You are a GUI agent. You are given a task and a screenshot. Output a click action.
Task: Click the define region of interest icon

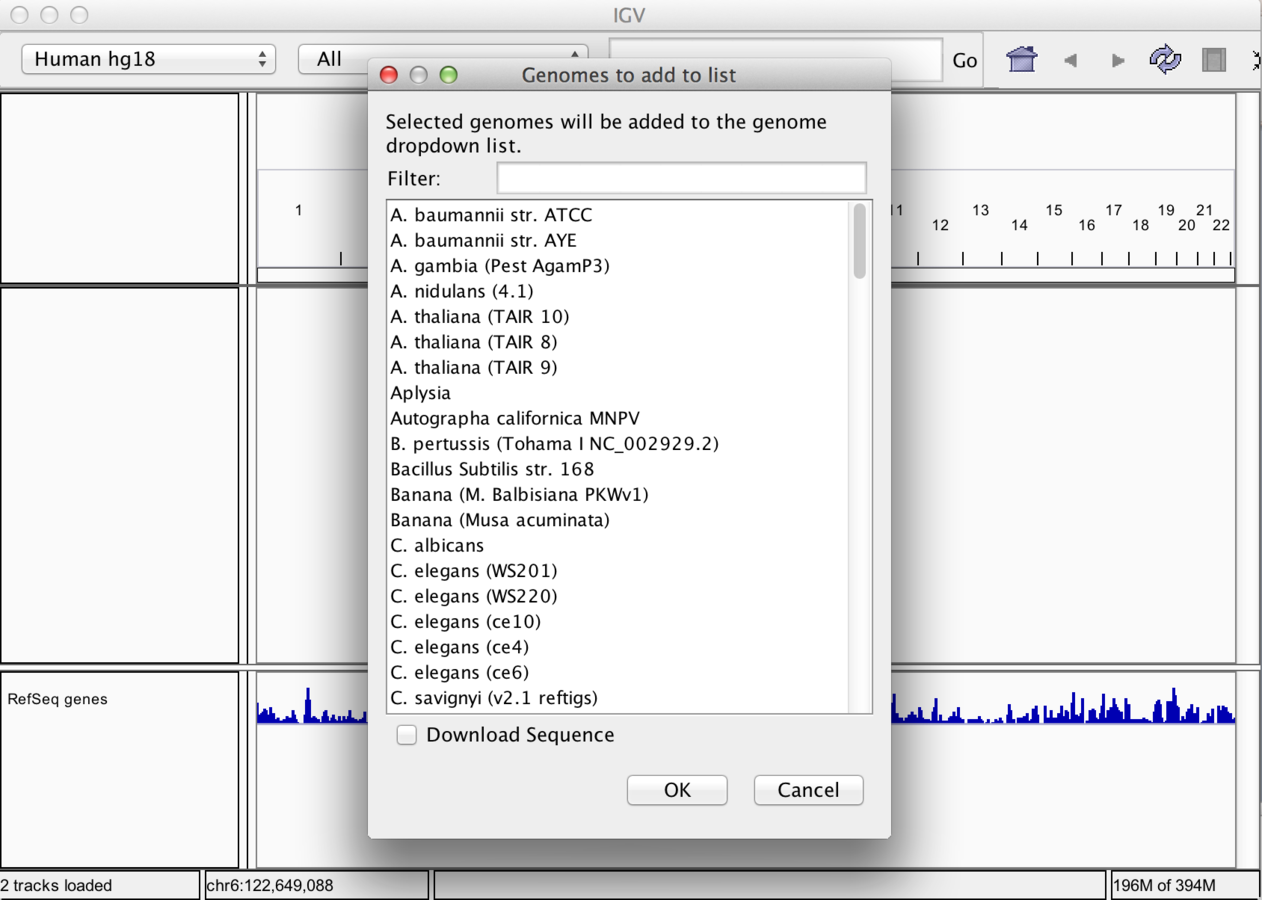[x=1214, y=60]
